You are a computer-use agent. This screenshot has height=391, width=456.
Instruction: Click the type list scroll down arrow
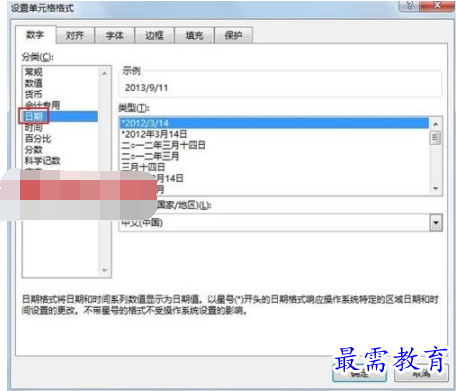[435, 188]
